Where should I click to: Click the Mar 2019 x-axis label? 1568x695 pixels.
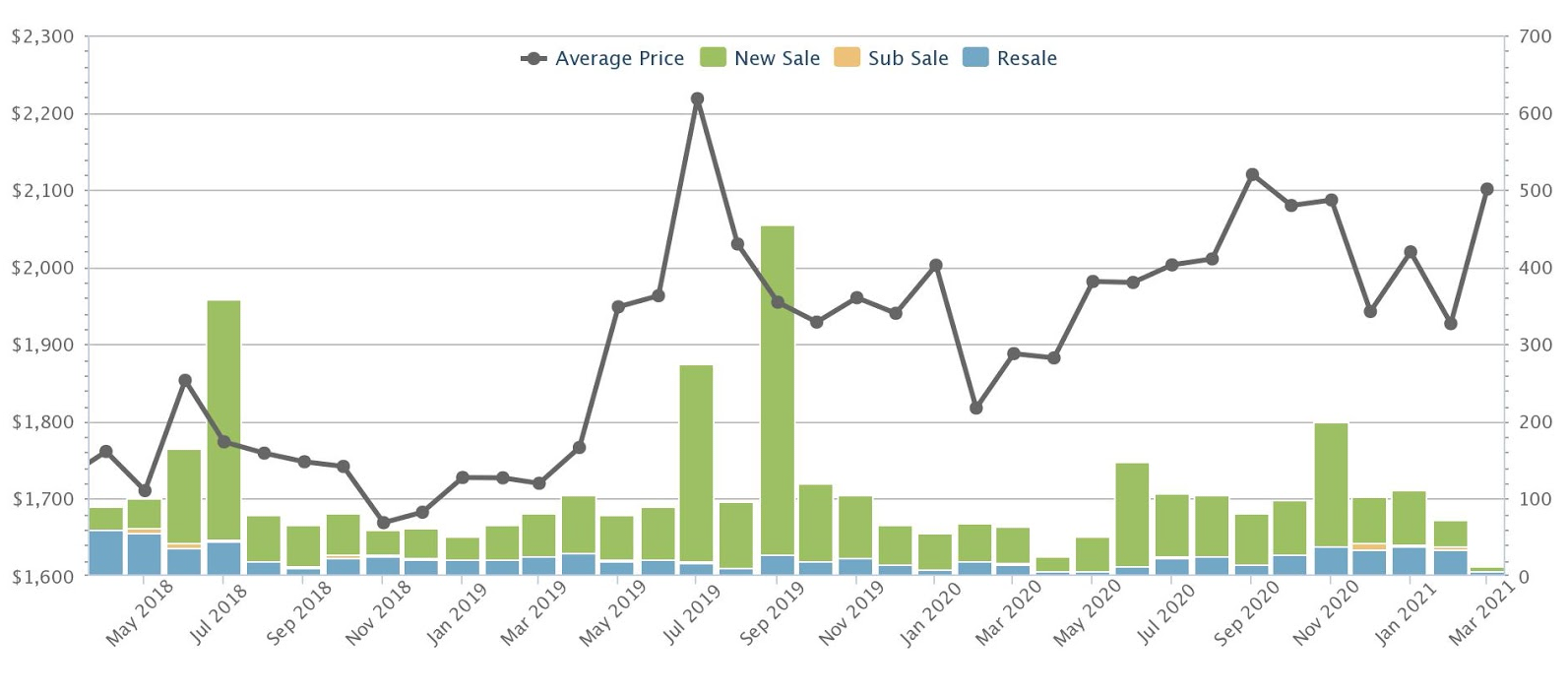pos(533,612)
